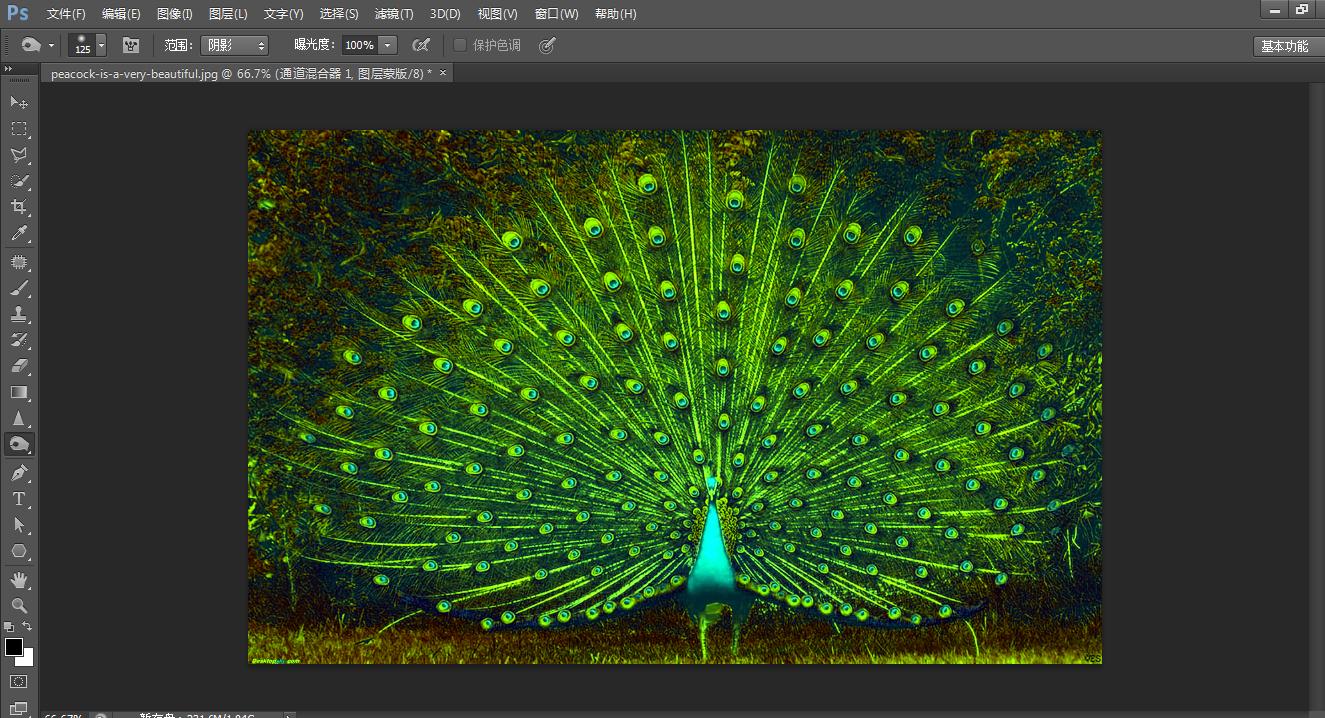This screenshot has width=1325, height=718.
Task: Select the Clone Stamp tool
Action: coord(19,314)
